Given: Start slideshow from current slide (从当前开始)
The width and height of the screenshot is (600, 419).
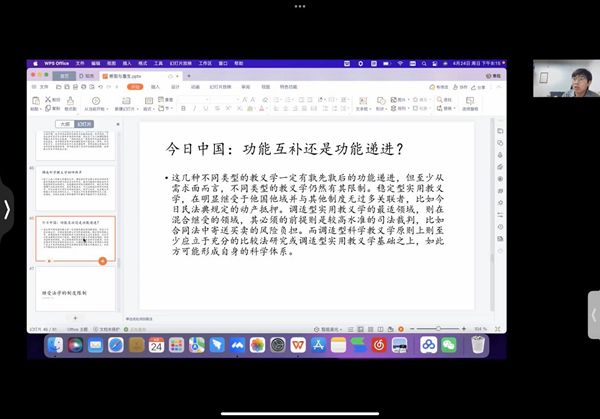Looking at the screenshot, I should pyautogui.click(x=97, y=101).
